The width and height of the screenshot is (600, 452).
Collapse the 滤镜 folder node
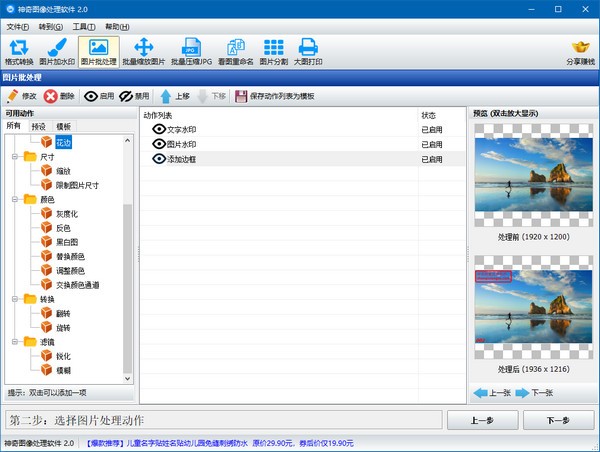(x=12, y=341)
